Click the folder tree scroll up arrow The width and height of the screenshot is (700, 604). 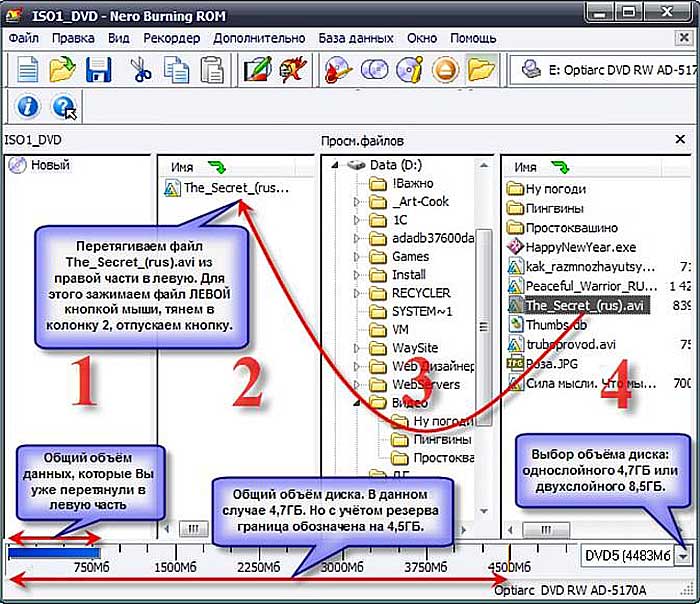(x=483, y=166)
